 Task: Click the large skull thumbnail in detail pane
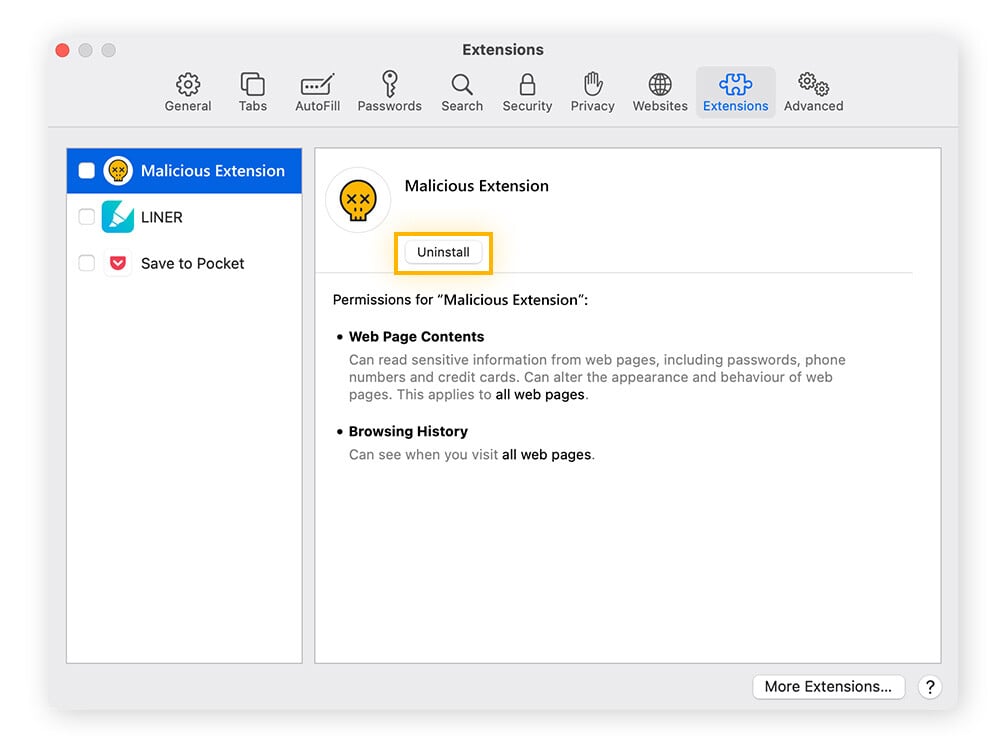(x=357, y=199)
